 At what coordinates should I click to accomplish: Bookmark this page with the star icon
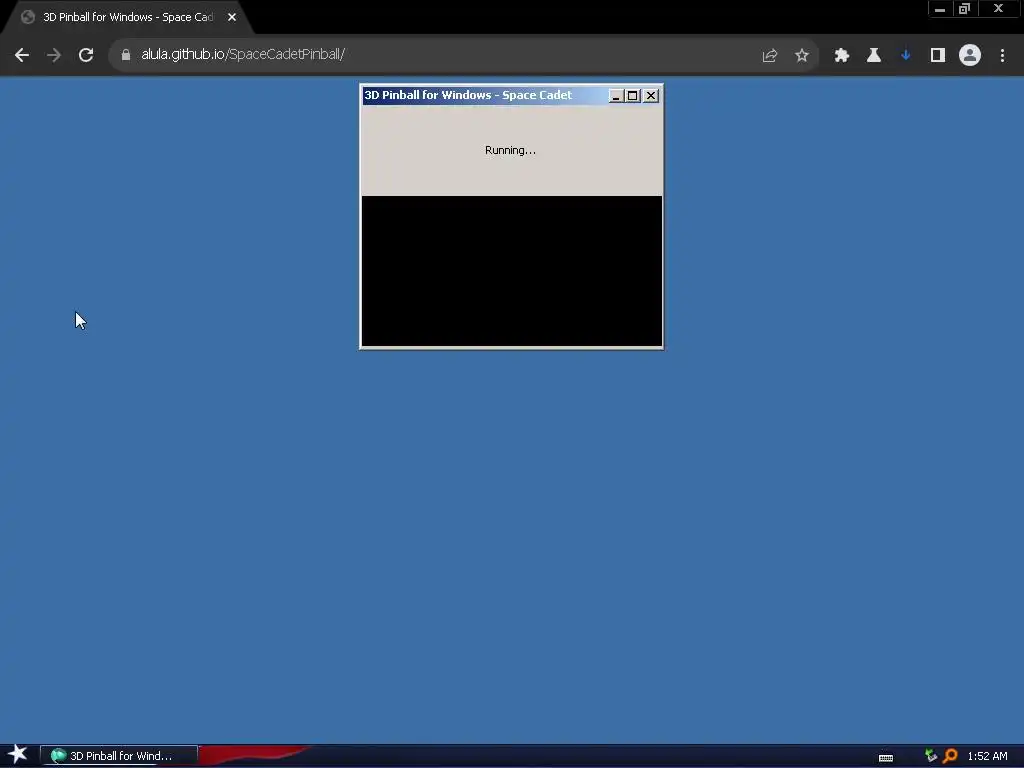802,56
